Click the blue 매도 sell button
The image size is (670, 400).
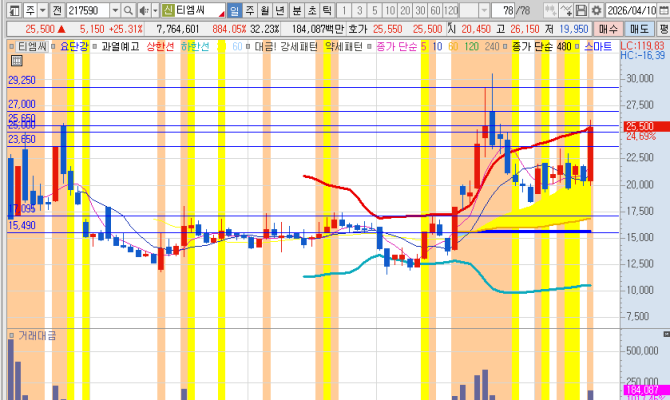coord(639,29)
